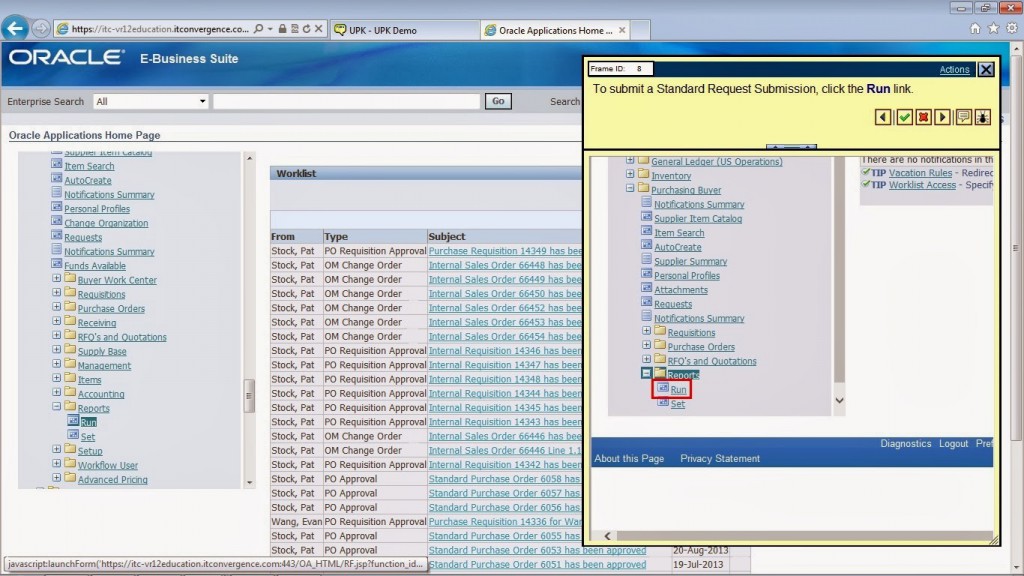The width and height of the screenshot is (1024, 576).
Task: Click the folder icon beside Receiving
Action: tap(71, 321)
